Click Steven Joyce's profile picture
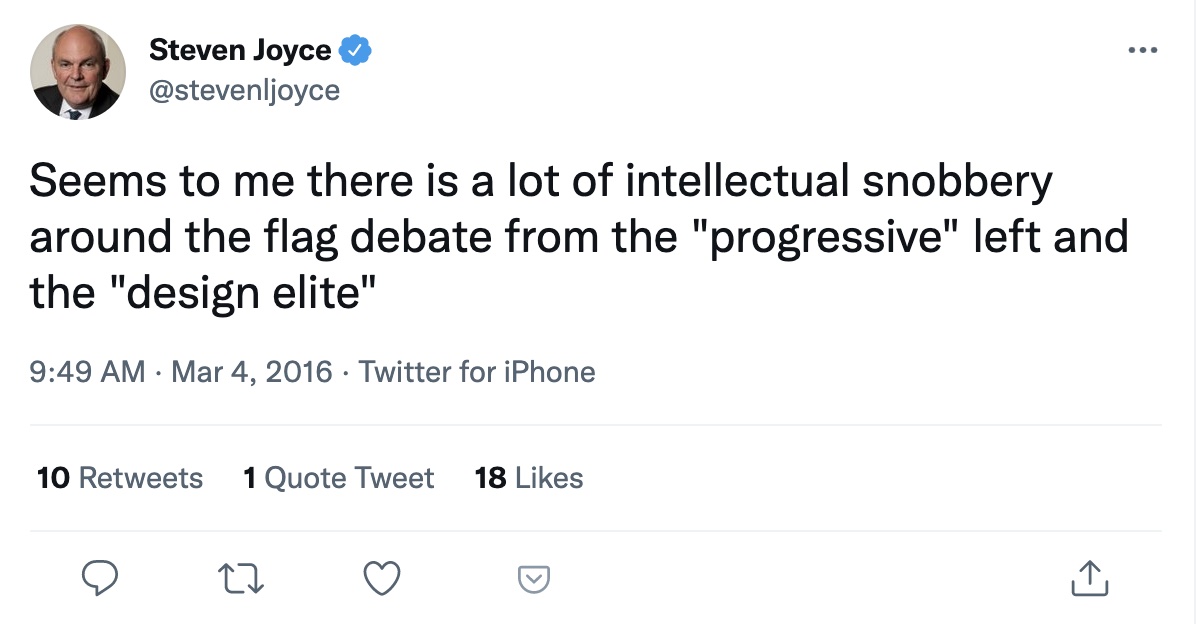The width and height of the screenshot is (1196, 624). click(78, 72)
